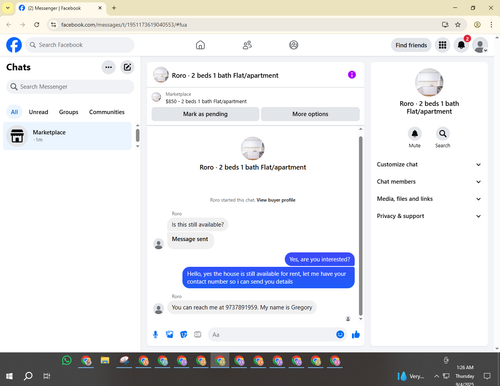
Task: Switch to the Communities tab
Action: click(107, 112)
